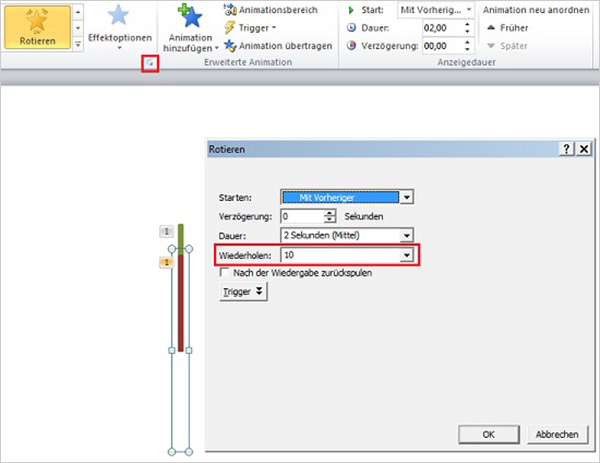This screenshot has width=600, height=463.
Task: Open Effektoptionen star button
Action: click(120, 28)
